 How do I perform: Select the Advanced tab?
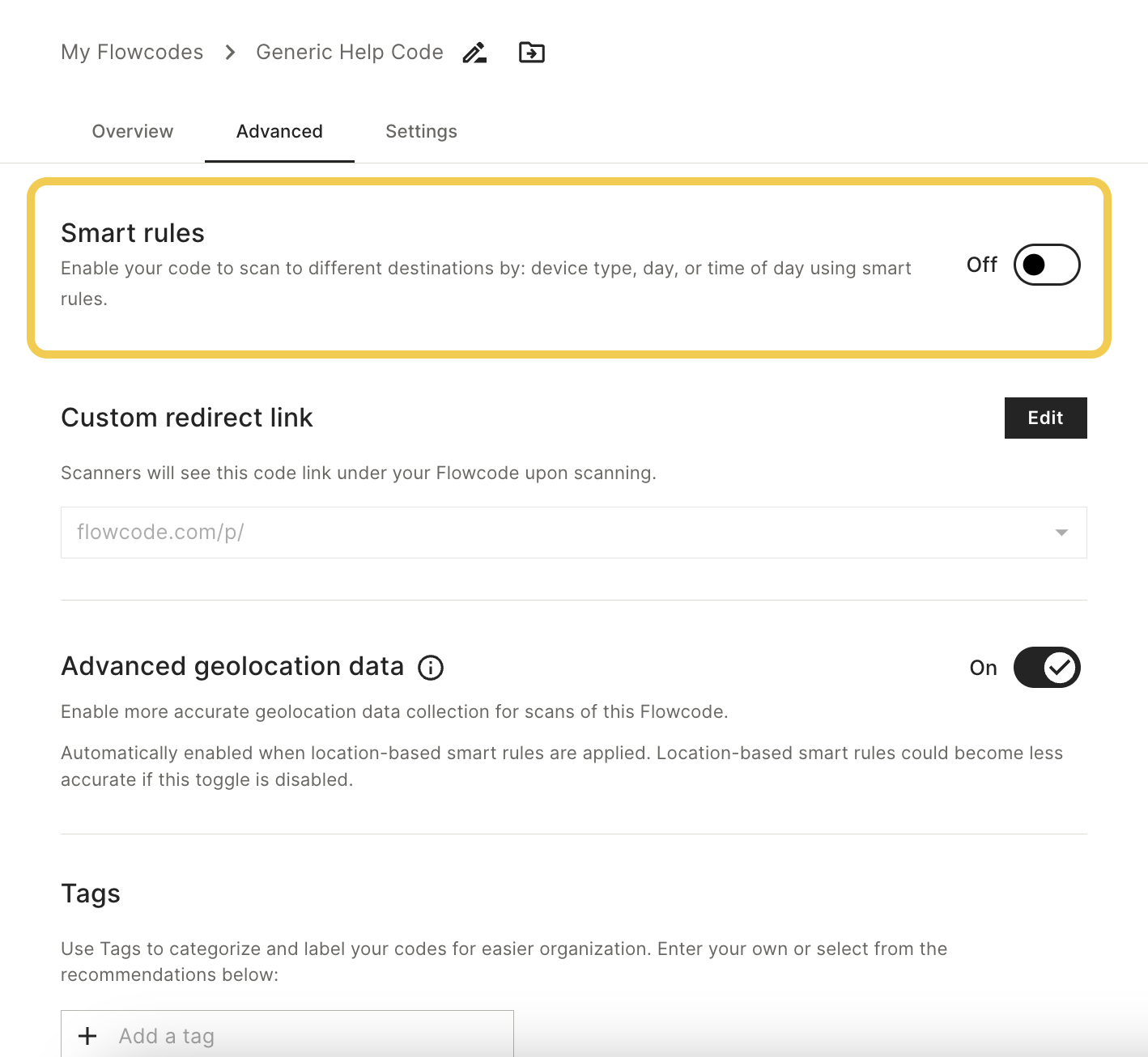click(x=279, y=131)
